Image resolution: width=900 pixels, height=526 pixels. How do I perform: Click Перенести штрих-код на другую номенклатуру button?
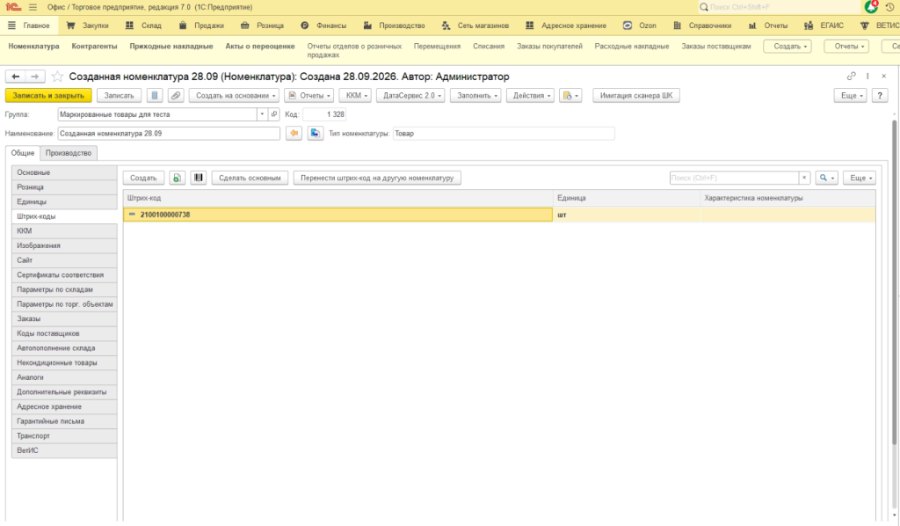tap(377, 178)
